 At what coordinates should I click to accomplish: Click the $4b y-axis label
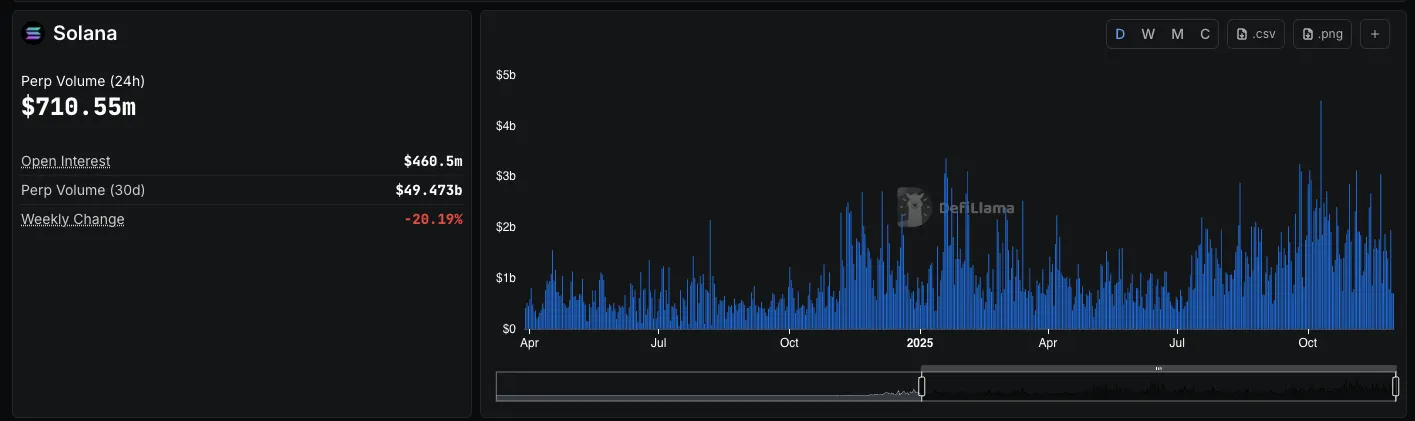point(506,126)
